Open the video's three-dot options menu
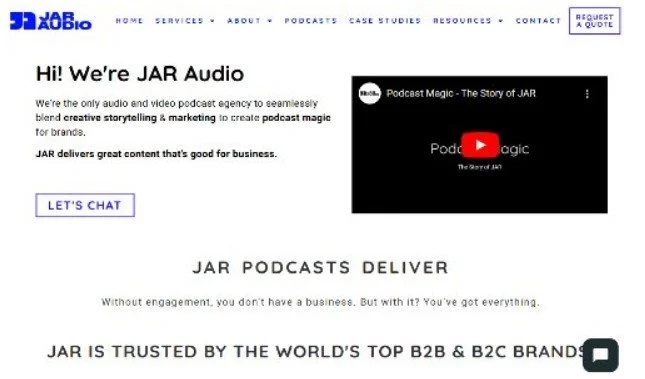This screenshot has height=379, width=645. coord(587,94)
